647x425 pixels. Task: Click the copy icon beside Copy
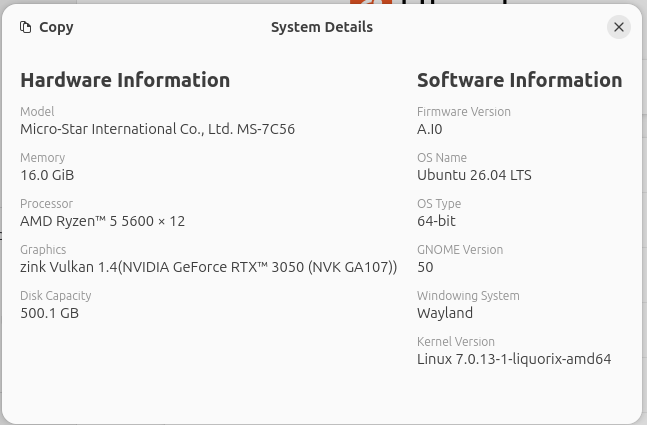26,27
